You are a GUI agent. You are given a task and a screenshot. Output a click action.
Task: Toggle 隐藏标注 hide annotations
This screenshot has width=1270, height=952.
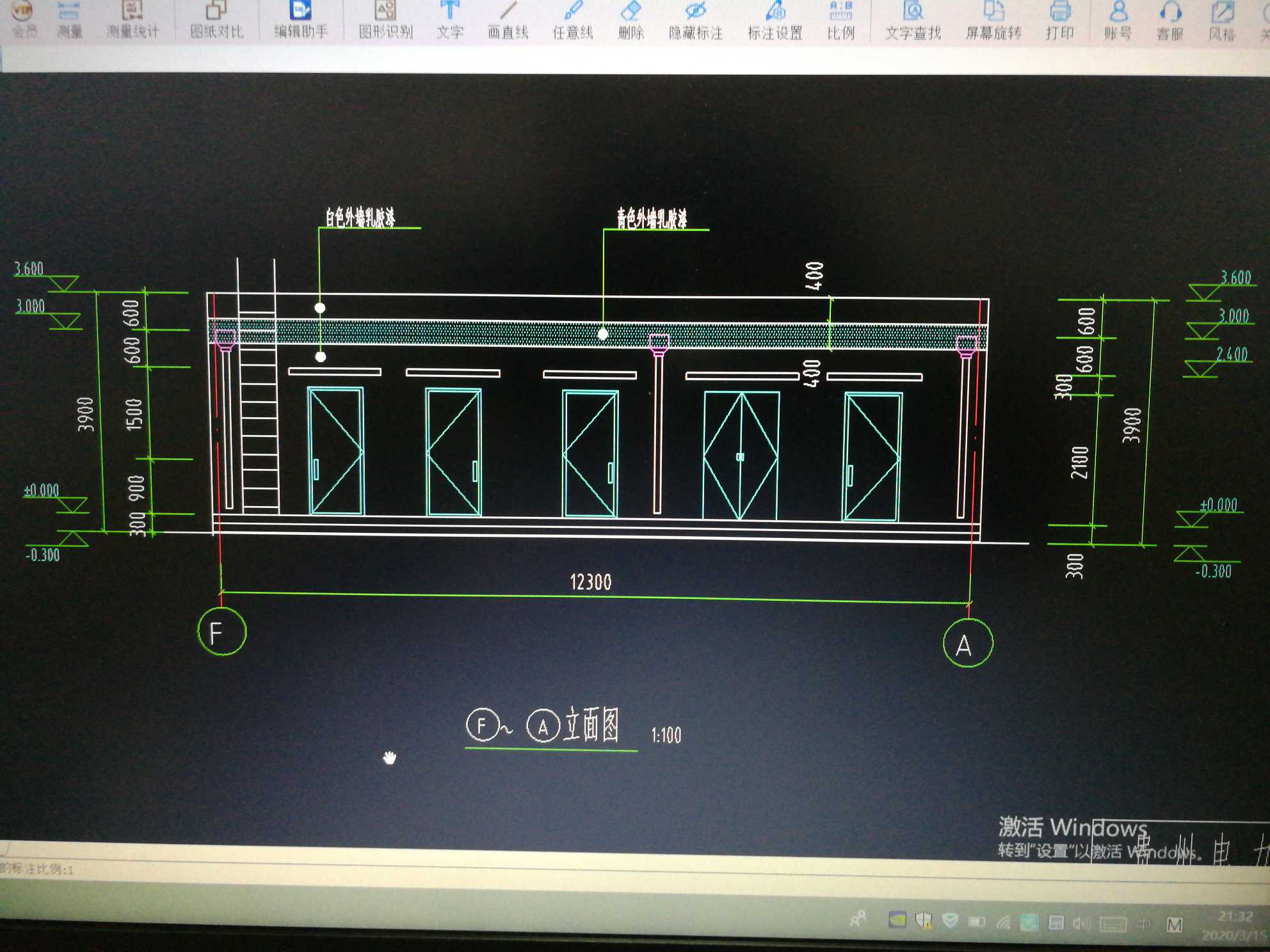(696, 19)
